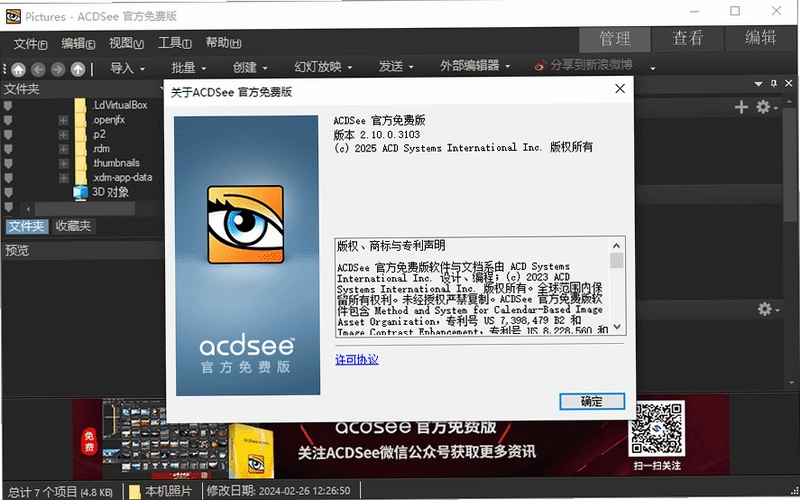
Task: Open the 视图 menu
Action: [126, 43]
